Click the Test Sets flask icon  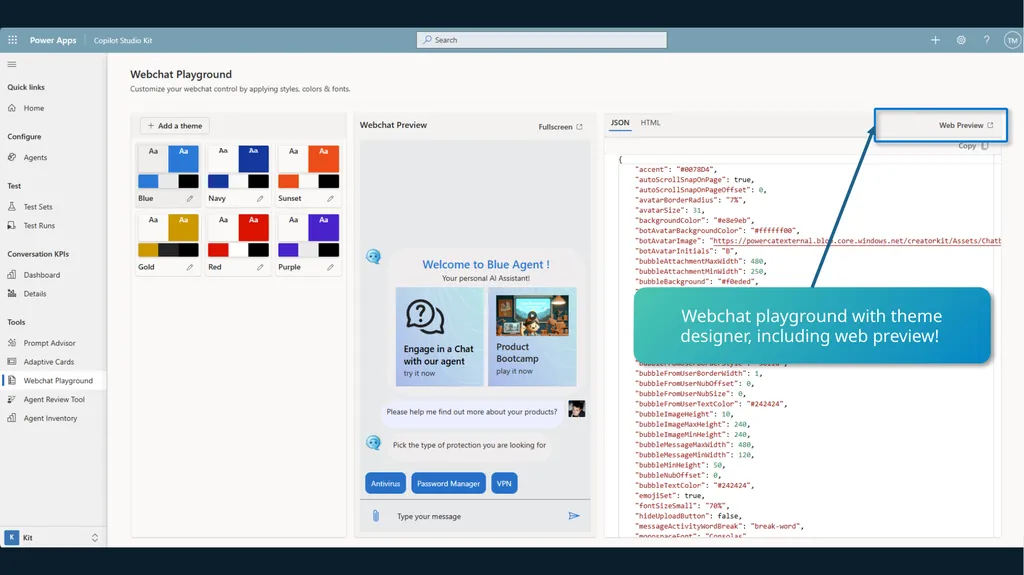(12, 206)
